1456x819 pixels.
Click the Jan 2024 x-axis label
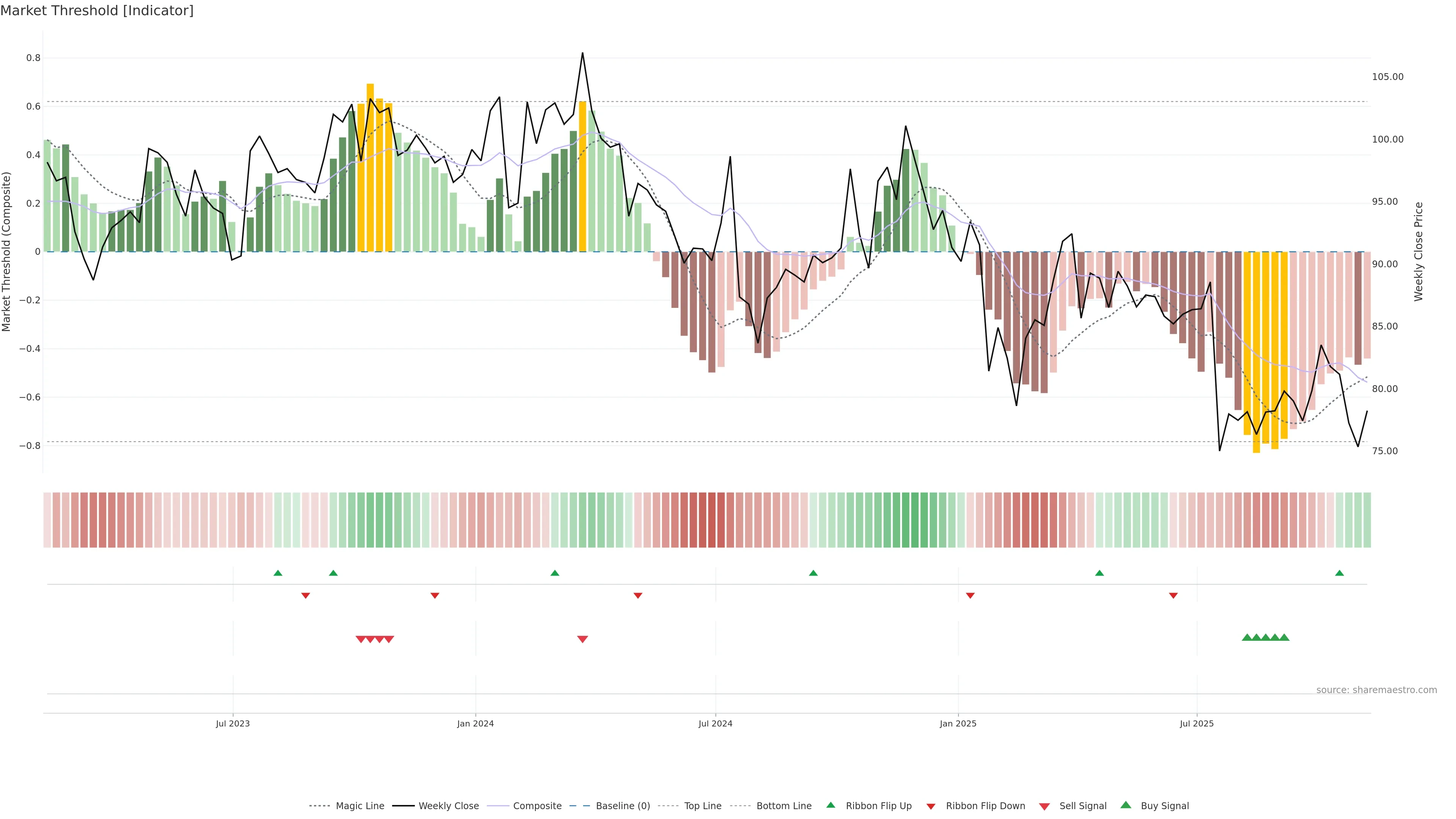[x=475, y=723]
